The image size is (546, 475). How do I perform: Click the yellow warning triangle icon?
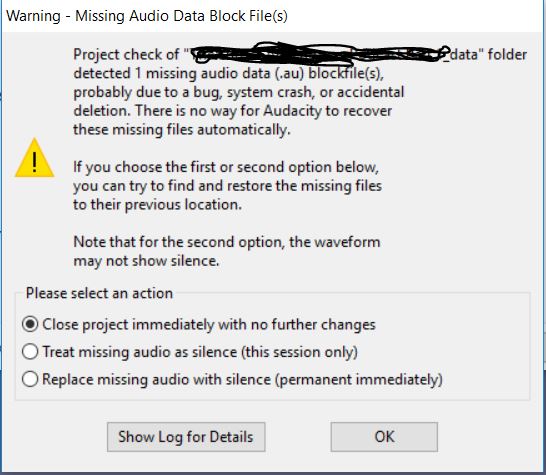34,158
